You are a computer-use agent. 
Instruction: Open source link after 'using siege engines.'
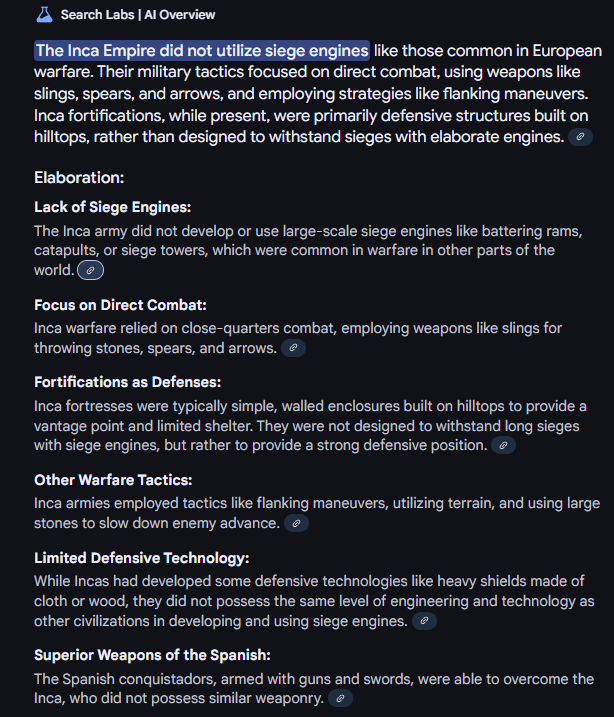point(424,621)
